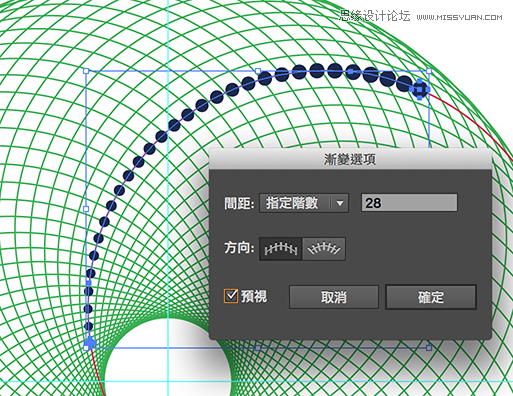Click the top-right bounding box handle
The height and width of the screenshot is (396, 513).
pos(429,71)
